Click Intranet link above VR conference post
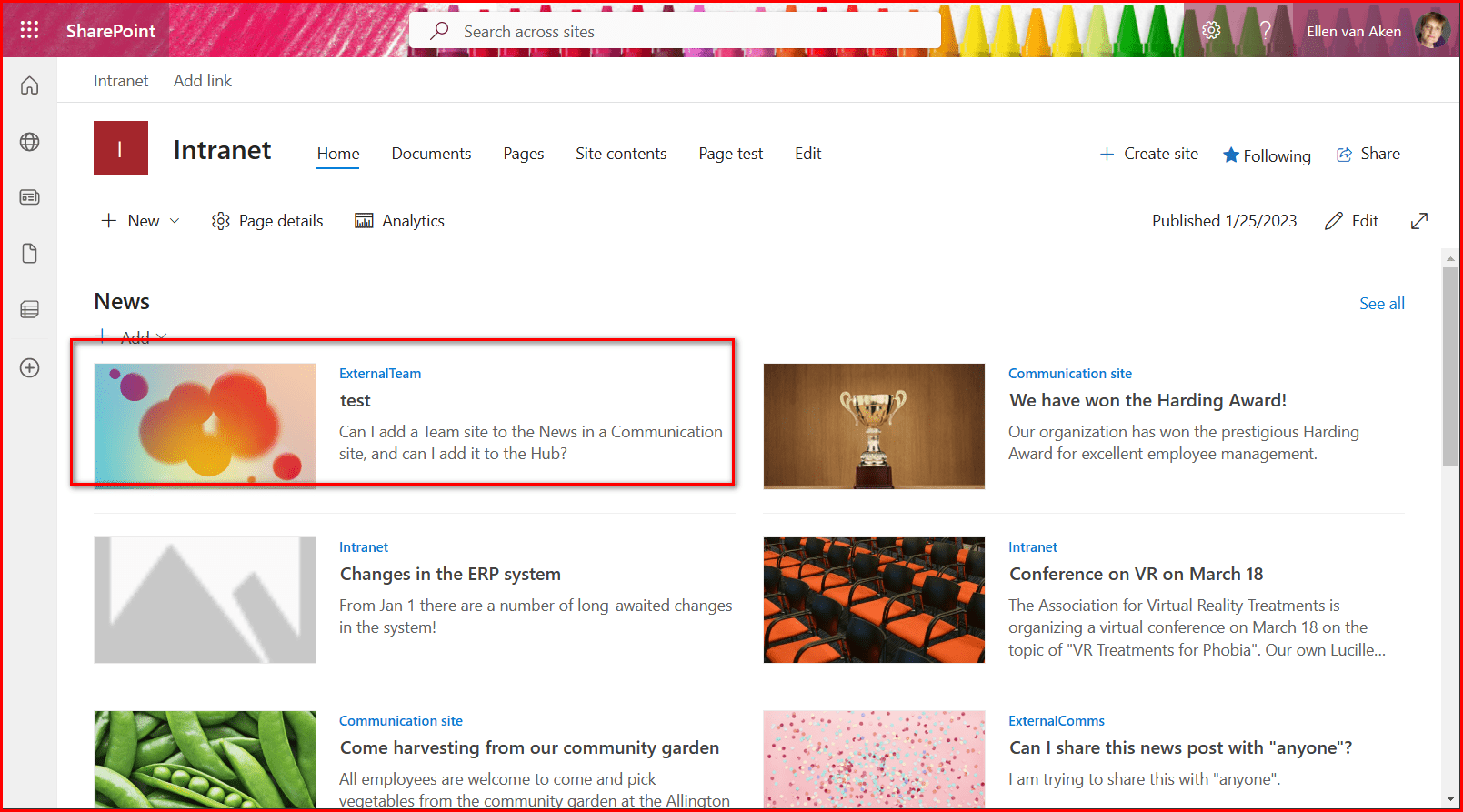 coord(1033,547)
